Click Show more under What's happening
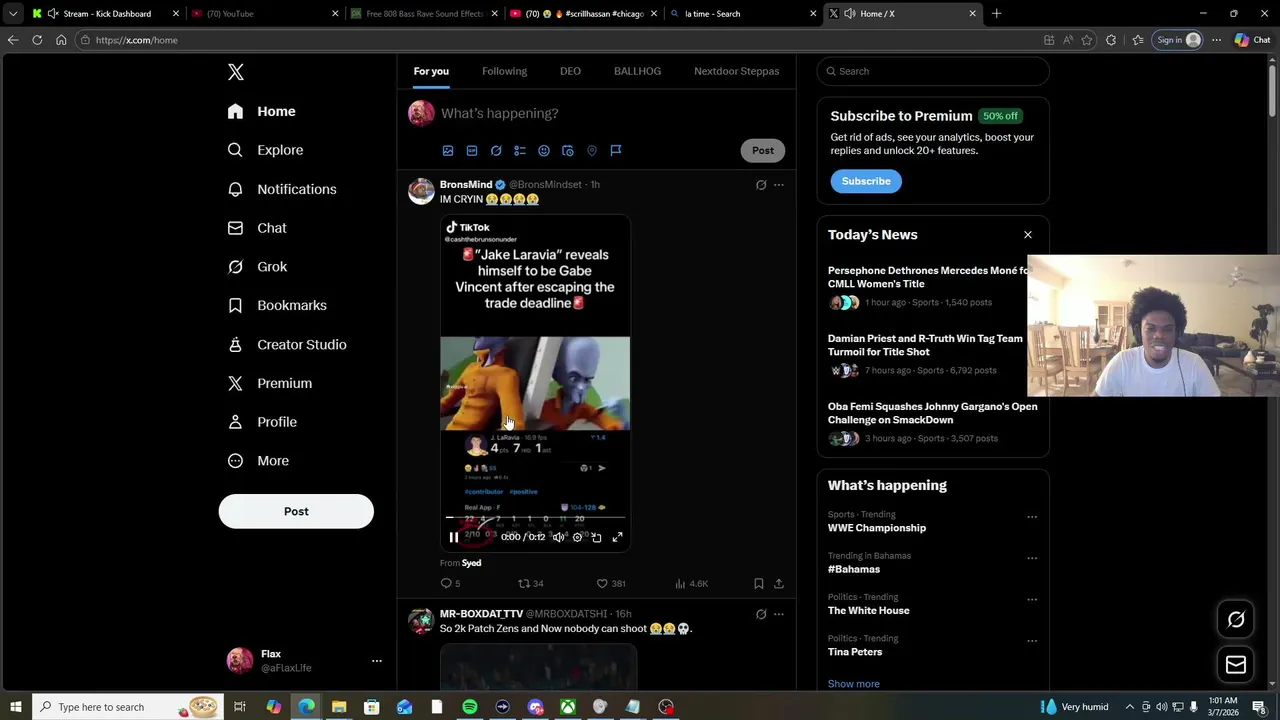The height and width of the screenshot is (720, 1280). pyautogui.click(x=853, y=684)
